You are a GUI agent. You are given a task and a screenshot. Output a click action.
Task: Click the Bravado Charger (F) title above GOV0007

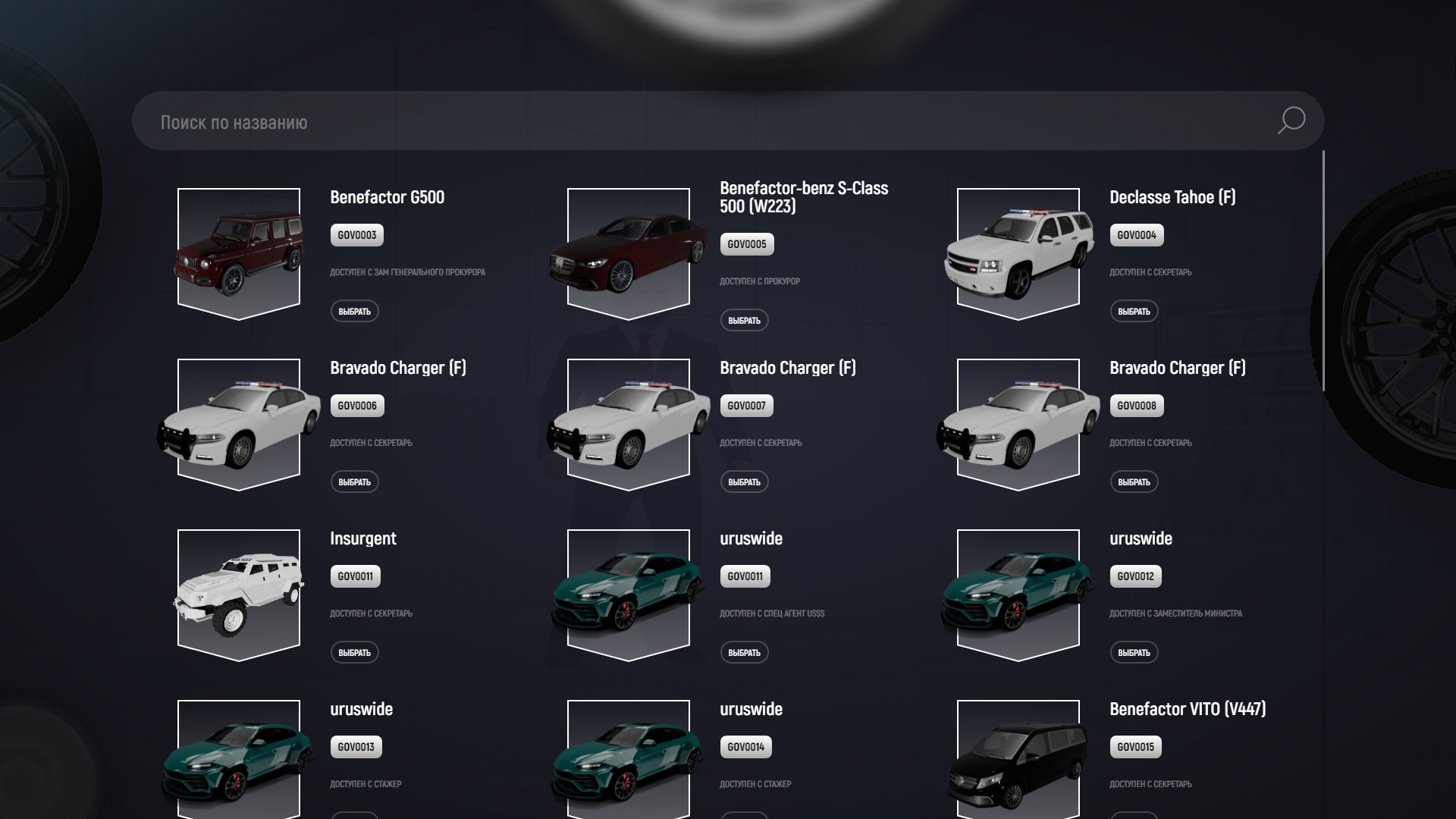pyautogui.click(x=788, y=368)
